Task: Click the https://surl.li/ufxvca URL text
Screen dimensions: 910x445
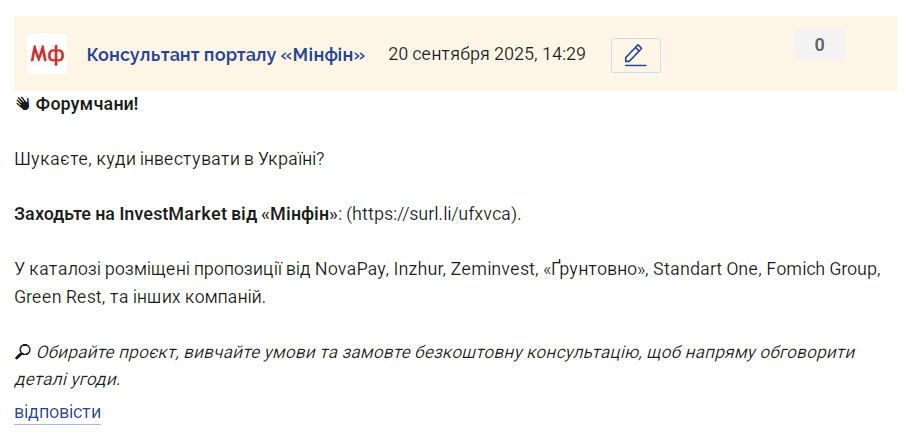Action: point(435,214)
